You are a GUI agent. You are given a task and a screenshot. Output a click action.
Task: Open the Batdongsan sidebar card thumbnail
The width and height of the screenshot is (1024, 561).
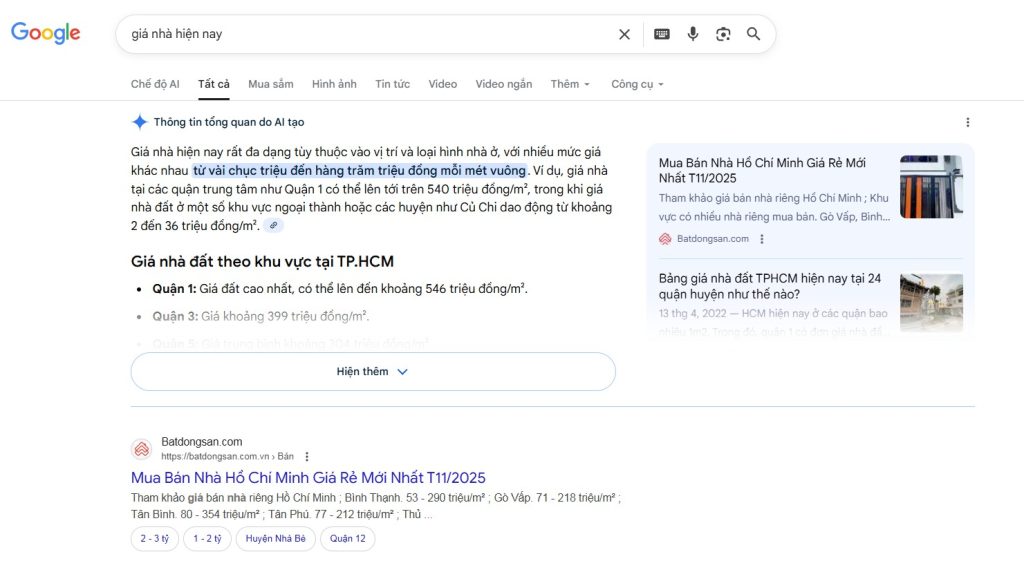930,187
